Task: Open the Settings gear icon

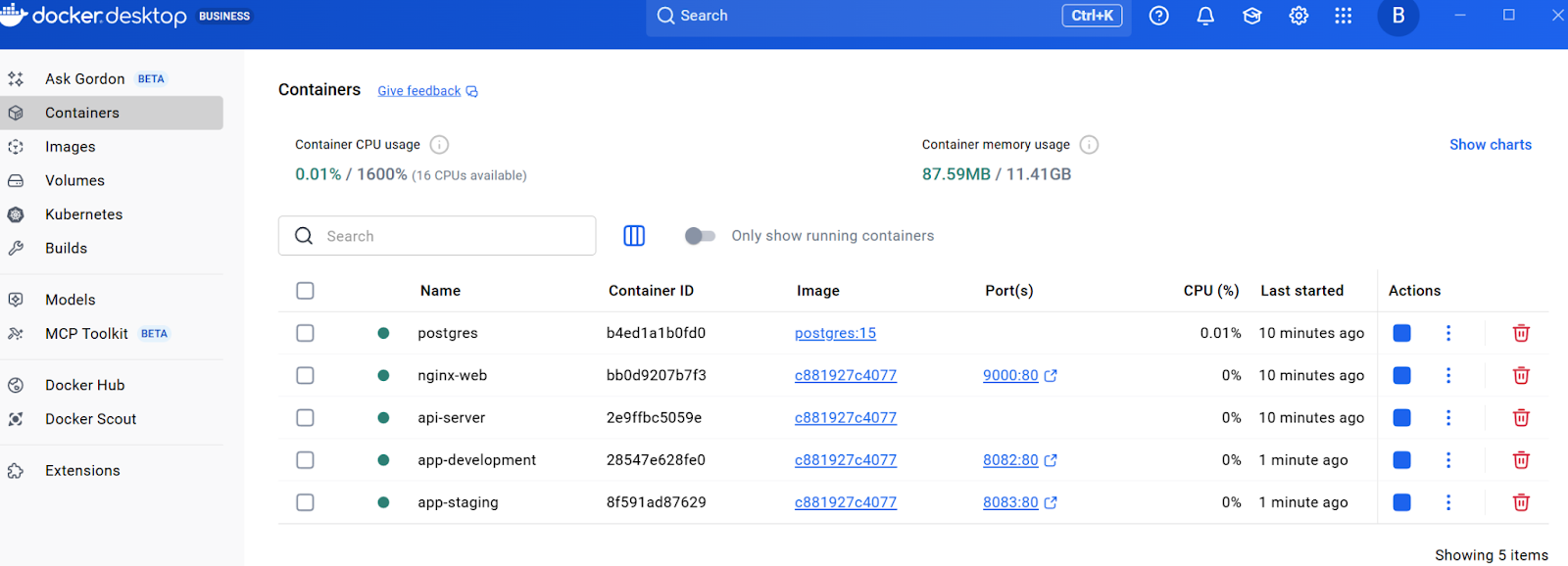Action: [1298, 16]
